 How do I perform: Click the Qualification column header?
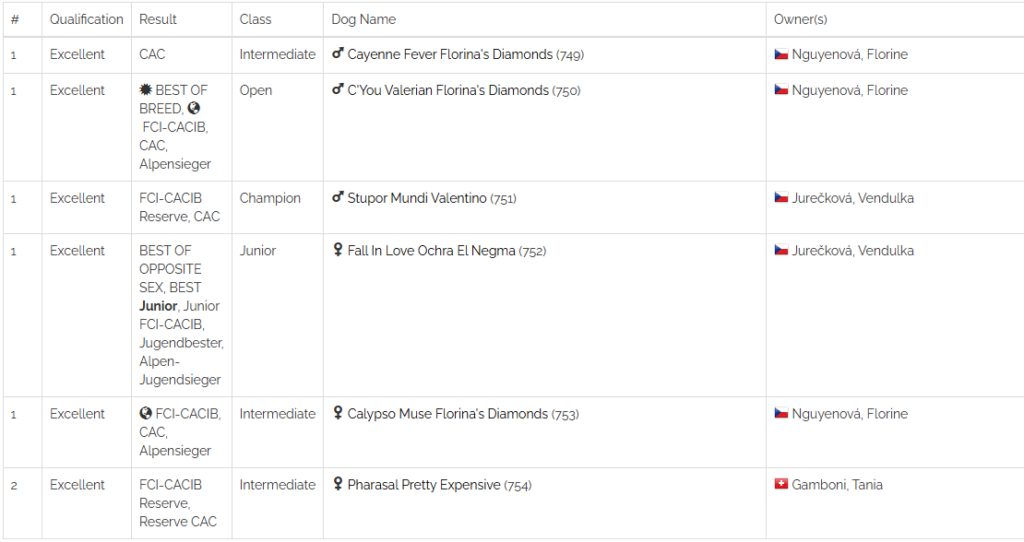coord(86,19)
